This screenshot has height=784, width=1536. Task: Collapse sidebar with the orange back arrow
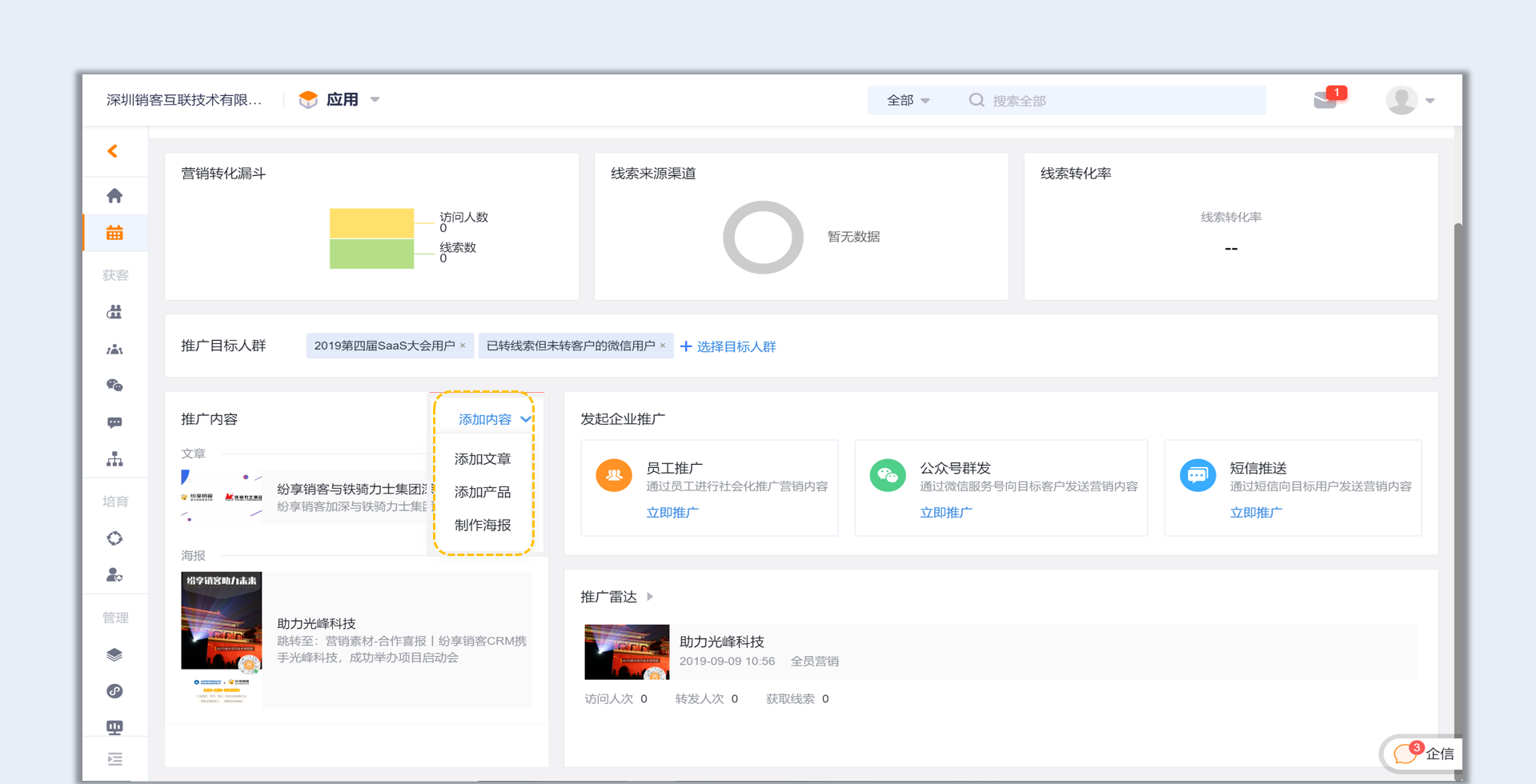click(x=113, y=151)
